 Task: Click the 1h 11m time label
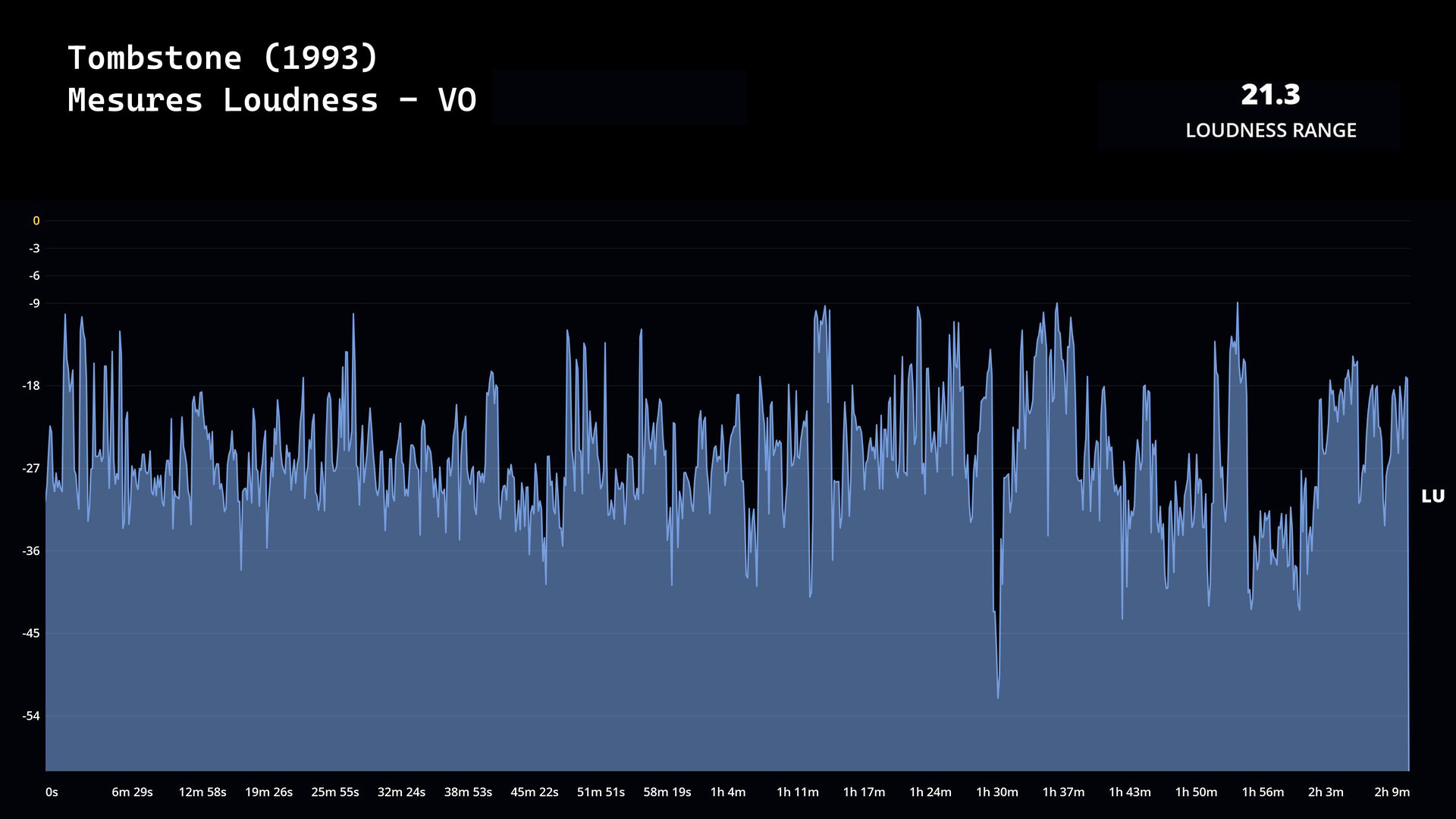(798, 792)
